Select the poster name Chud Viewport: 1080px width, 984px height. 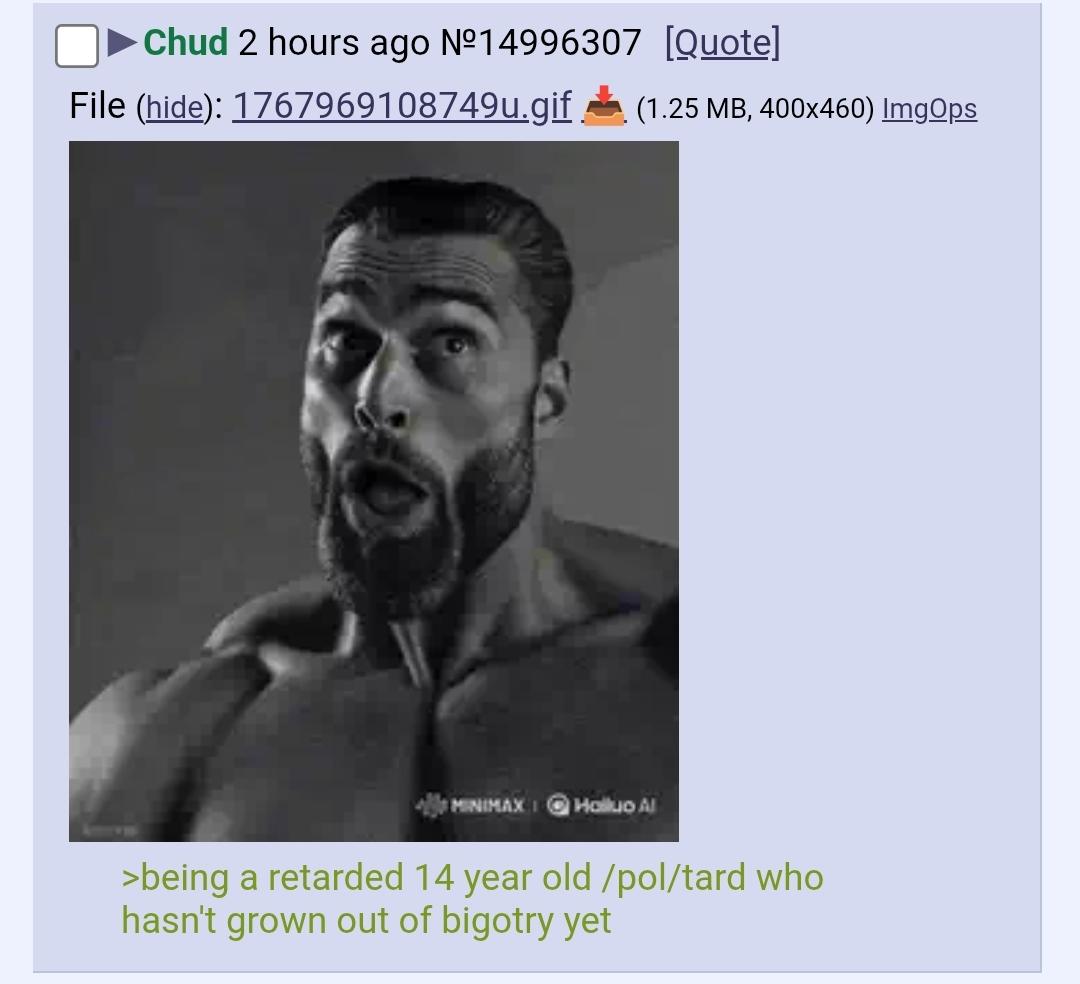click(185, 43)
